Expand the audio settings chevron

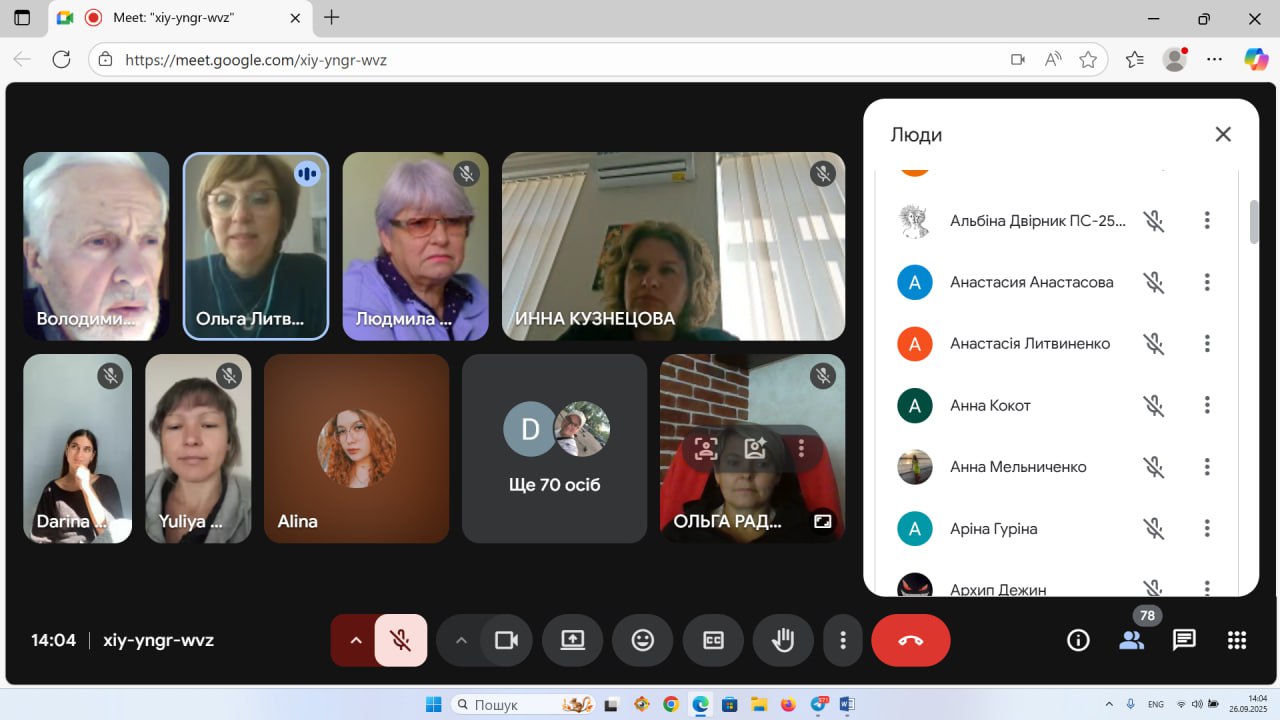pyautogui.click(x=355, y=640)
